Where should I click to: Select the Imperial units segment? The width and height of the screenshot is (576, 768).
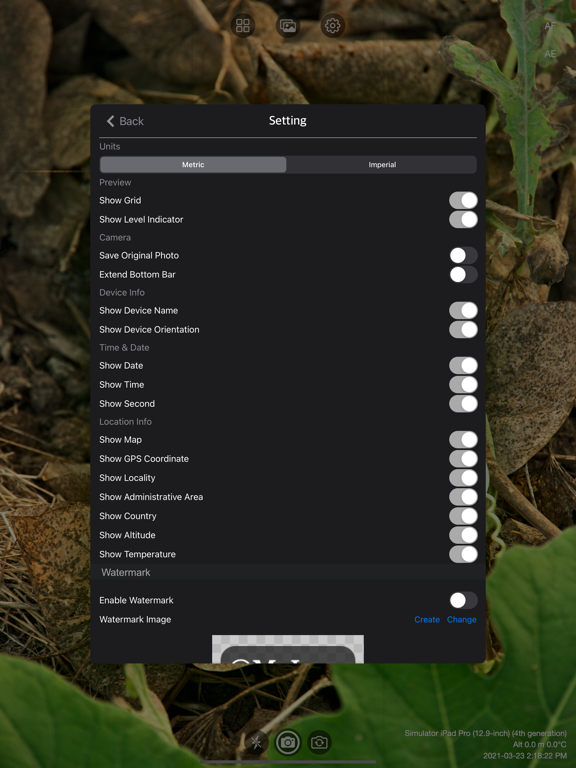point(382,165)
